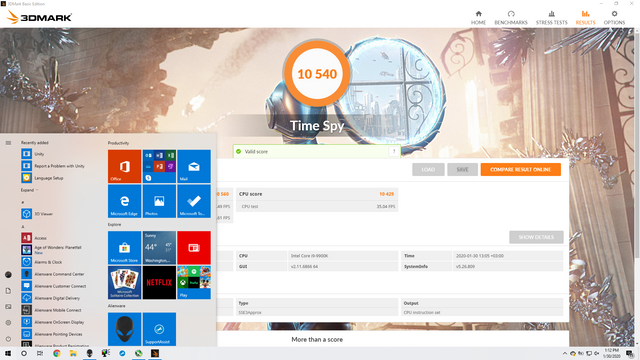Screen dimensions: 640x360
Task: Open the Microsoft To-Do tile
Action: click(194, 201)
